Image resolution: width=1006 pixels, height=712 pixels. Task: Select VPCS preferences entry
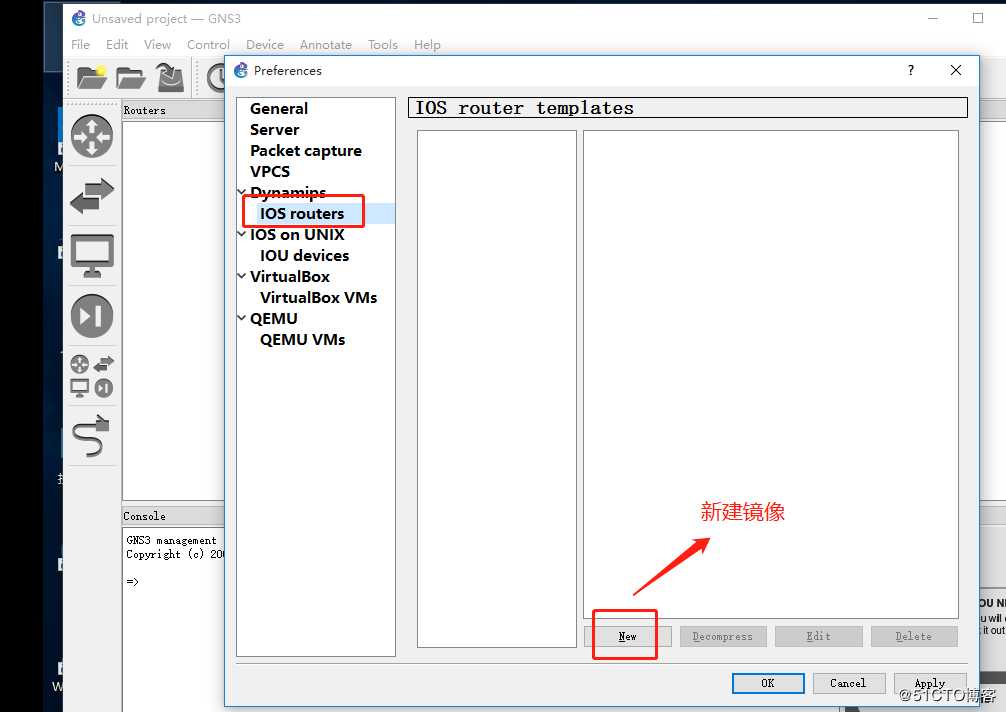(x=270, y=171)
